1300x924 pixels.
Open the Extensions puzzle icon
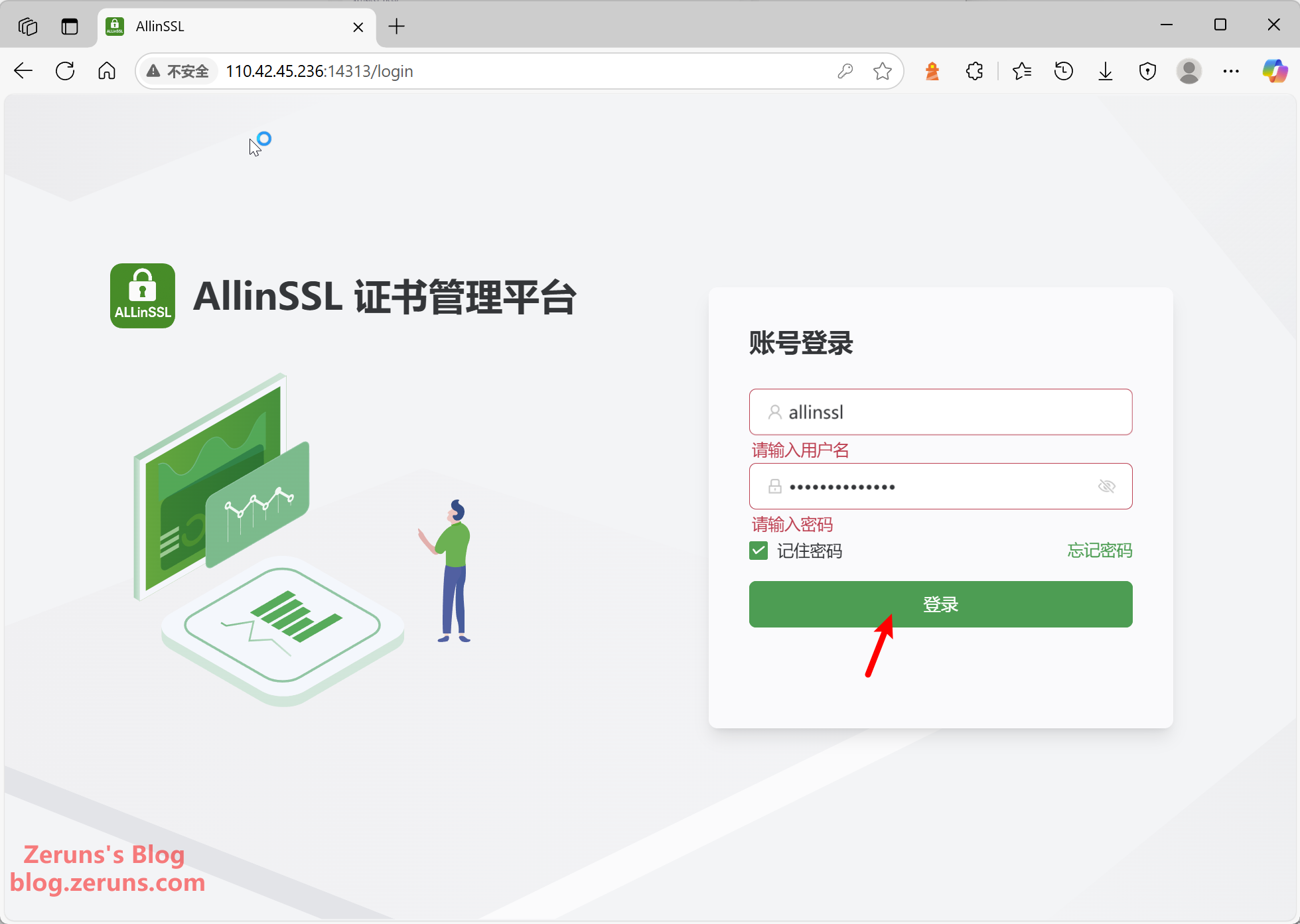click(x=974, y=71)
